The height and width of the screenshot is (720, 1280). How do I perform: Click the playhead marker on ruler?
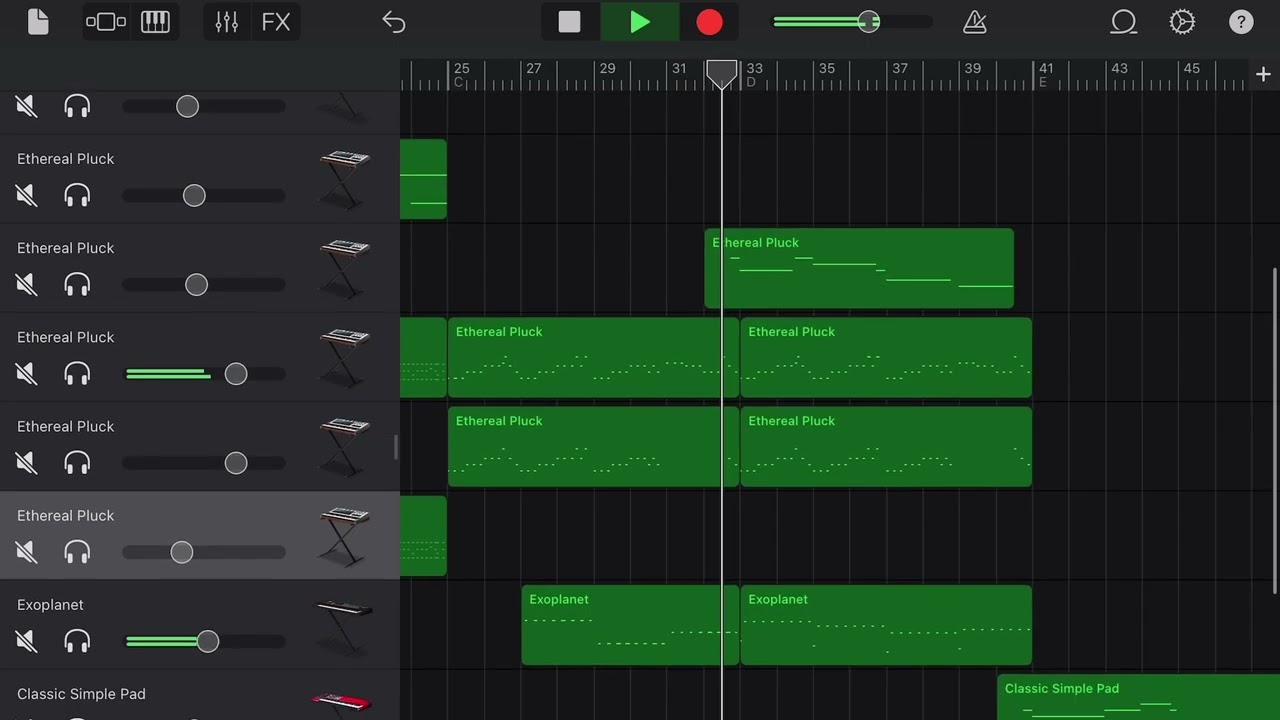[722, 73]
